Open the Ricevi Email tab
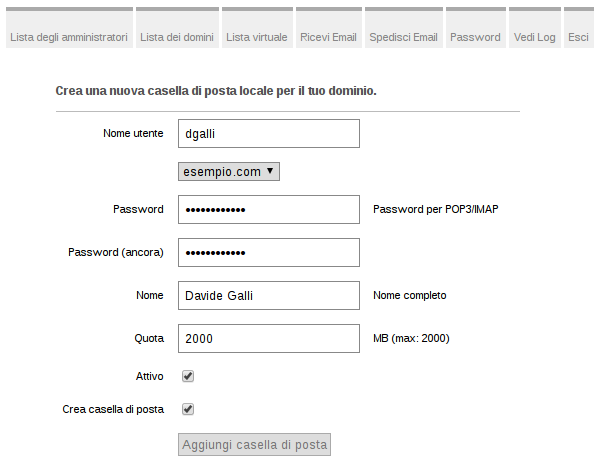Image resolution: width=600 pixels, height=465 pixels. point(328,37)
